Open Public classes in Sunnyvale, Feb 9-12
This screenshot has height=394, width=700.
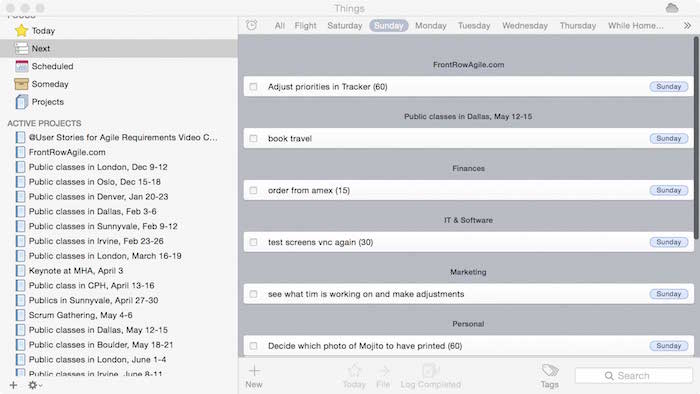pos(103,226)
